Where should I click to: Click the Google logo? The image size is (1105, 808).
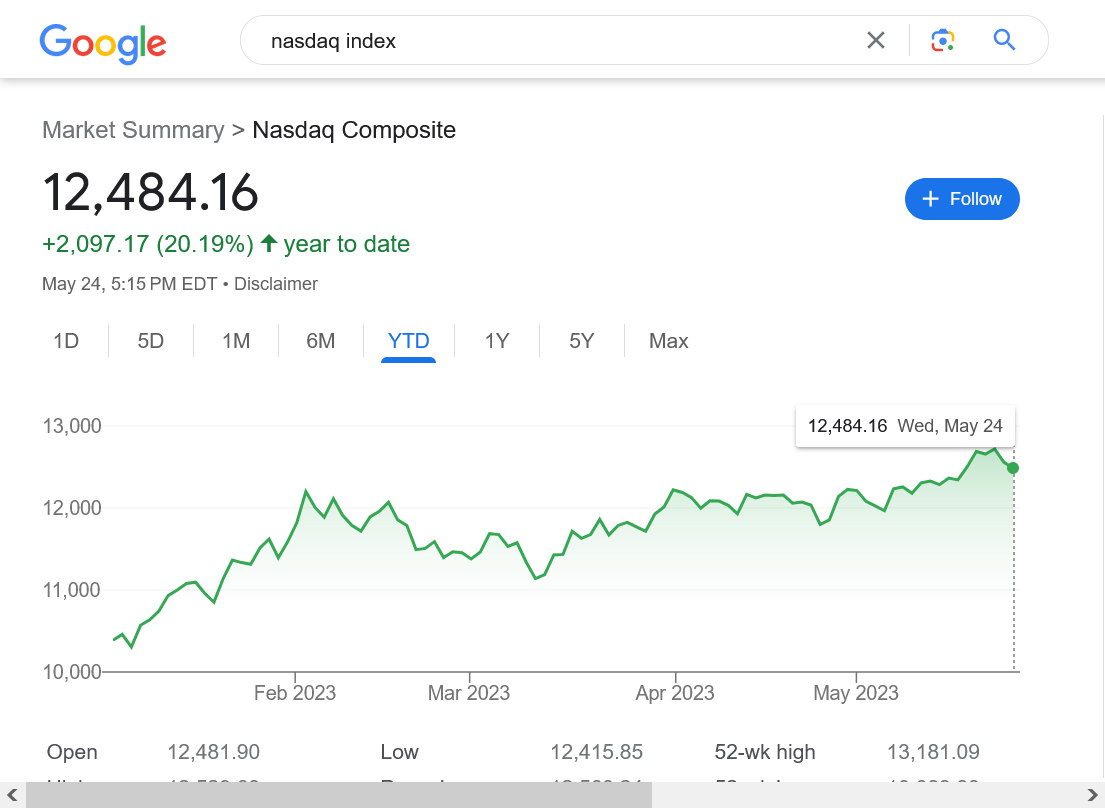(x=103, y=41)
